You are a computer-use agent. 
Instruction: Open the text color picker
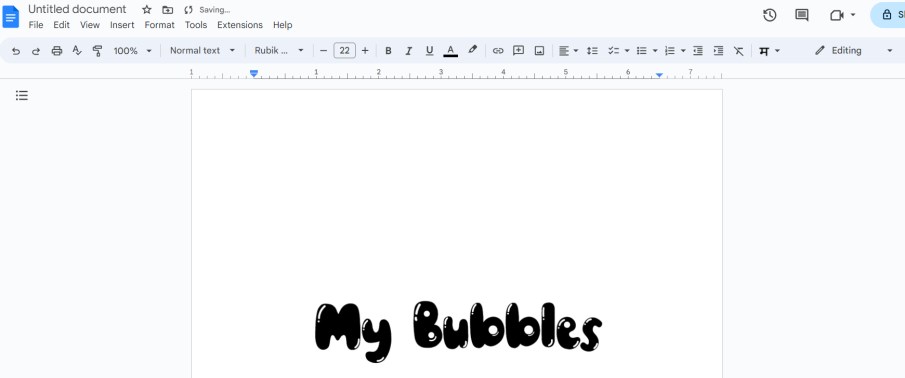pos(451,51)
